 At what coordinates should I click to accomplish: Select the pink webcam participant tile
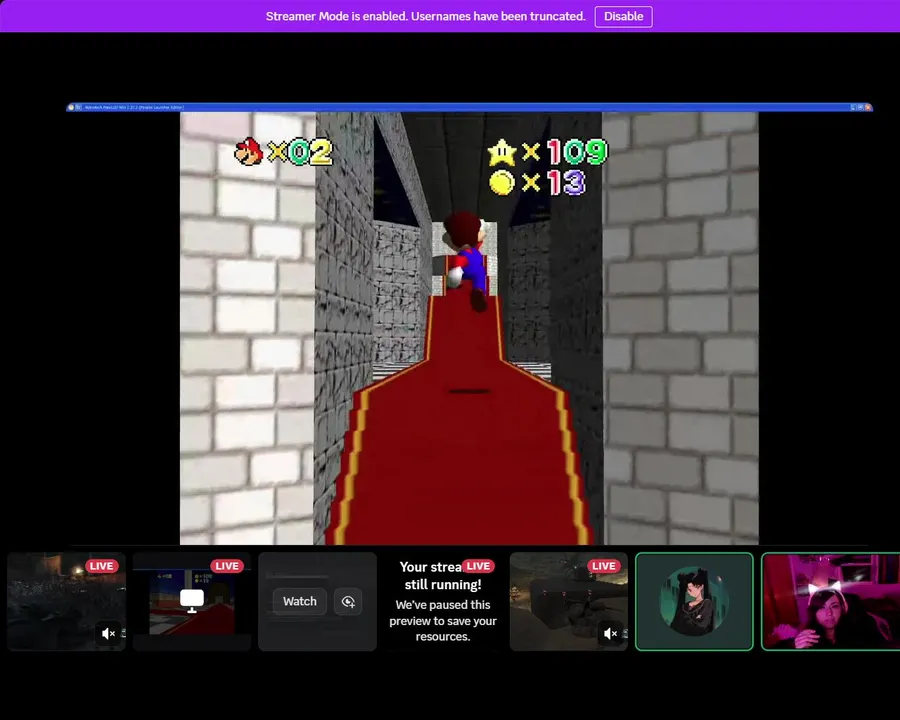coord(831,601)
